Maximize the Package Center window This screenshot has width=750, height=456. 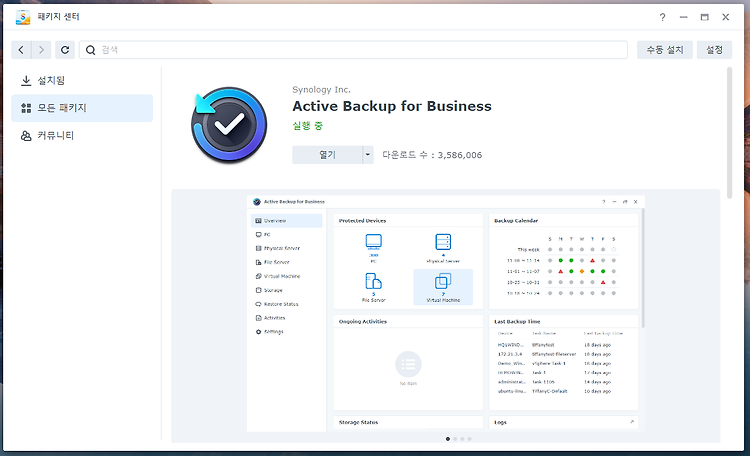(705, 17)
